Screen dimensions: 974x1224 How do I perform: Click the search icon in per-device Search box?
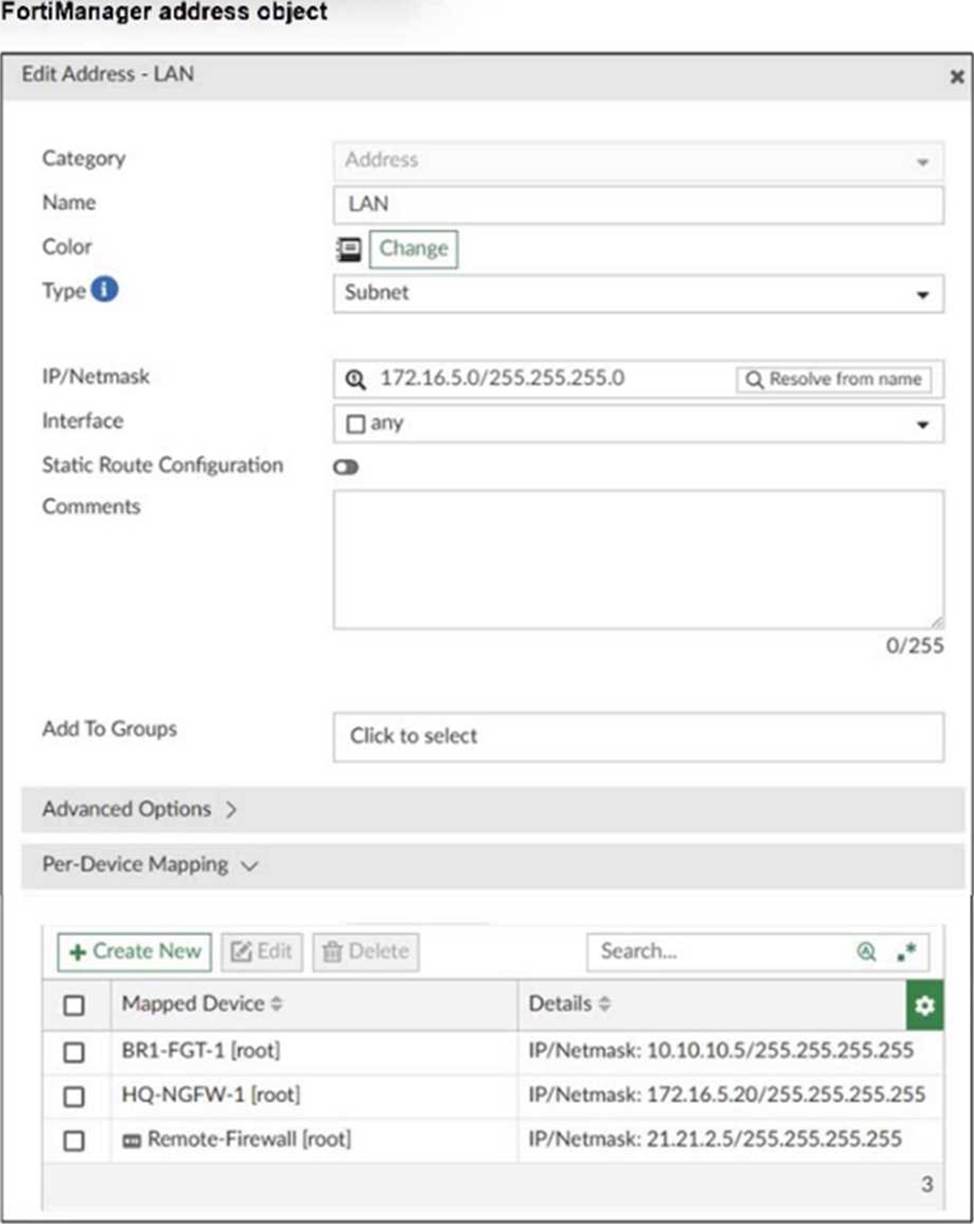pos(866,952)
